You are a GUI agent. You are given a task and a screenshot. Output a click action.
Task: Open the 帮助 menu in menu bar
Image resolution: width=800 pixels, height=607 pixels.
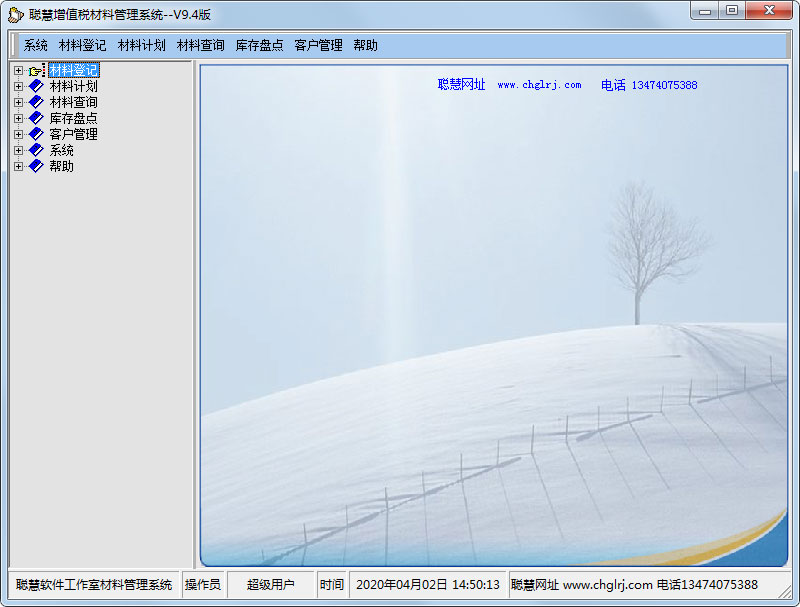tap(365, 45)
